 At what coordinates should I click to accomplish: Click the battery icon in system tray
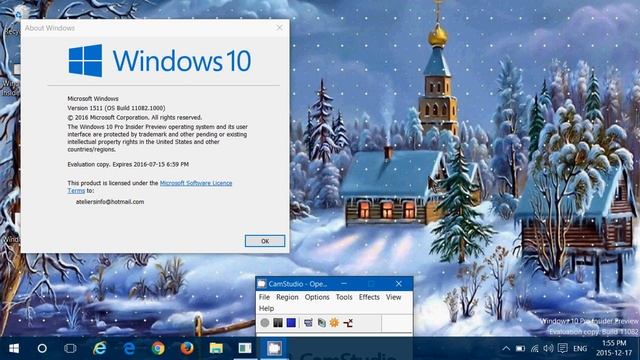coord(520,349)
